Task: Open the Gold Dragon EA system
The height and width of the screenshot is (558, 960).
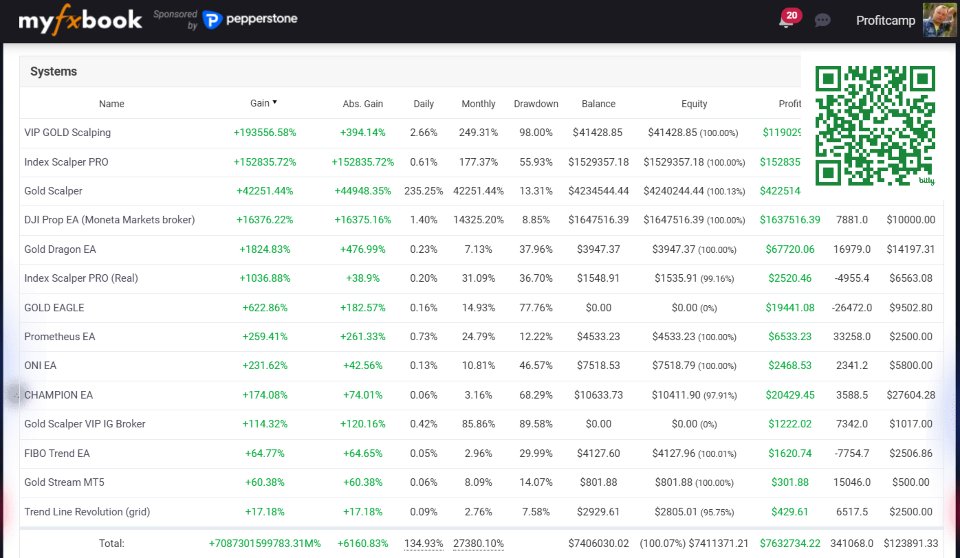Action: coord(60,249)
